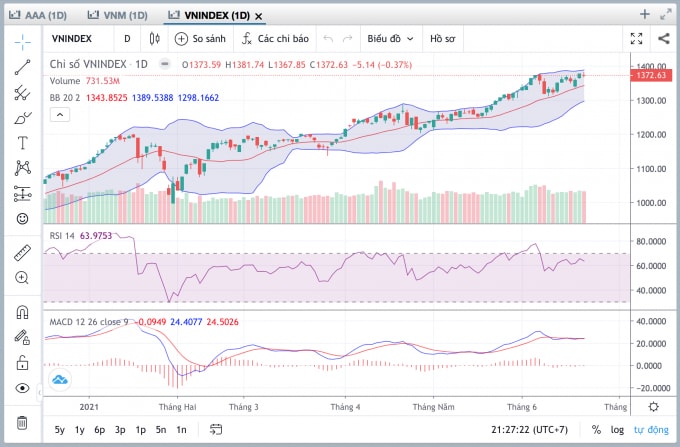Select the prediction and measurement tool
The width and height of the screenshot is (680, 447).
pyautogui.click(x=23, y=193)
